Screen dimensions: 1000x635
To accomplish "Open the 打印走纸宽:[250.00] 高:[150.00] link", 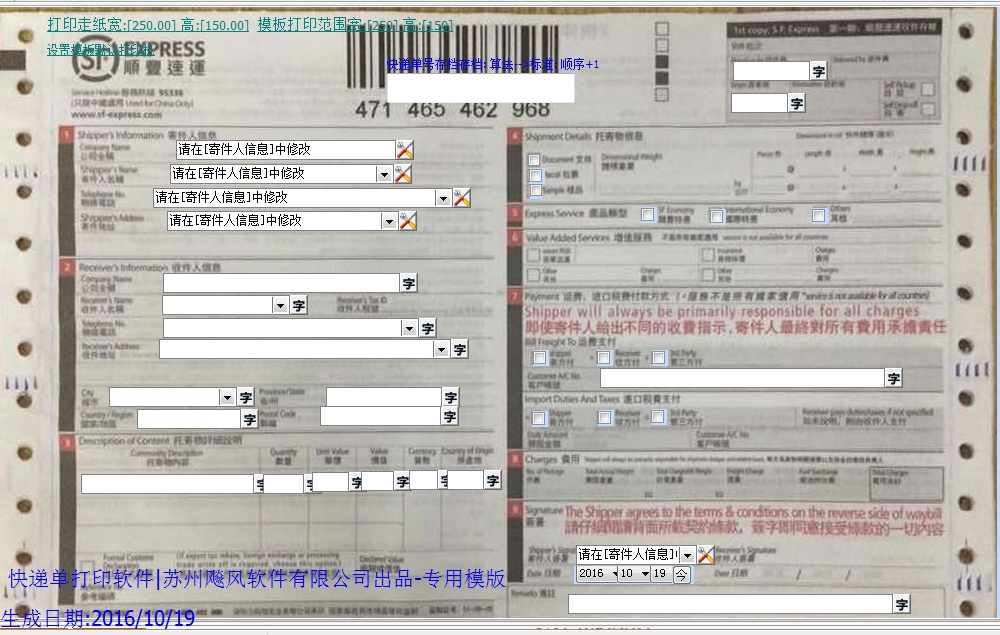I will [148, 25].
